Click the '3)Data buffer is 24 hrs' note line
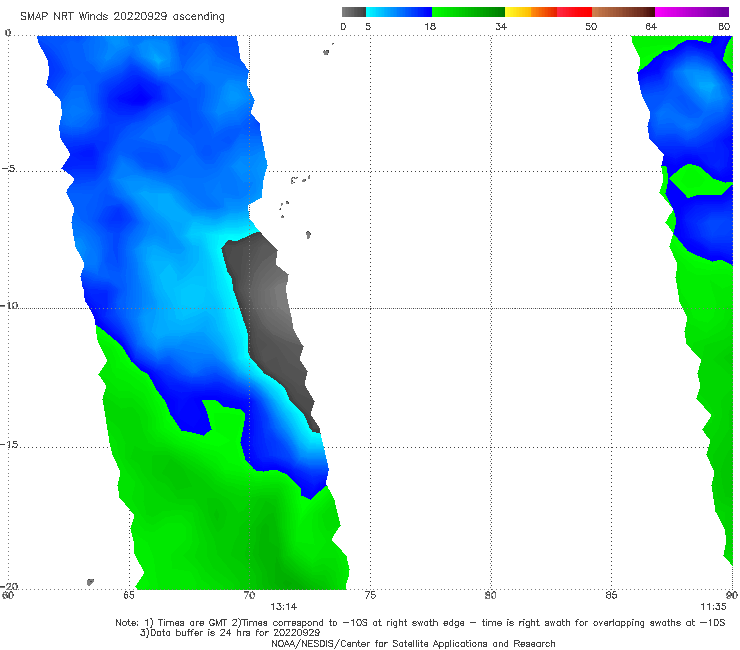Image resolution: width=740 pixels, height=650 pixels. tap(230, 633)
